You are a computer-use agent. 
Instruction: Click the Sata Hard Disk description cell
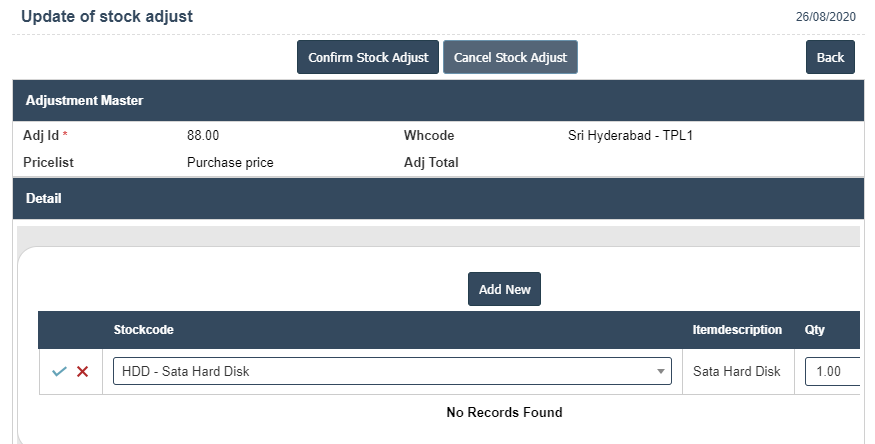point(736,372)
